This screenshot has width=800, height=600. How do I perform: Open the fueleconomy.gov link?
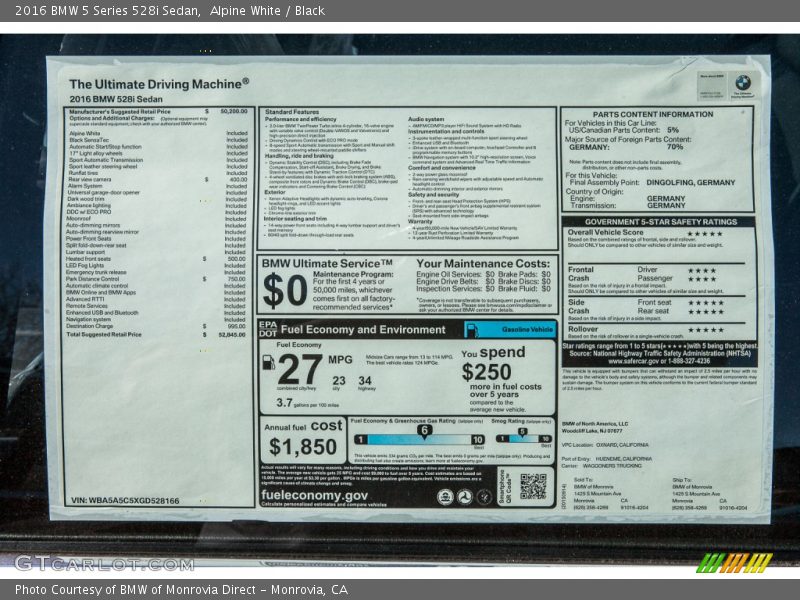point(314,495)
